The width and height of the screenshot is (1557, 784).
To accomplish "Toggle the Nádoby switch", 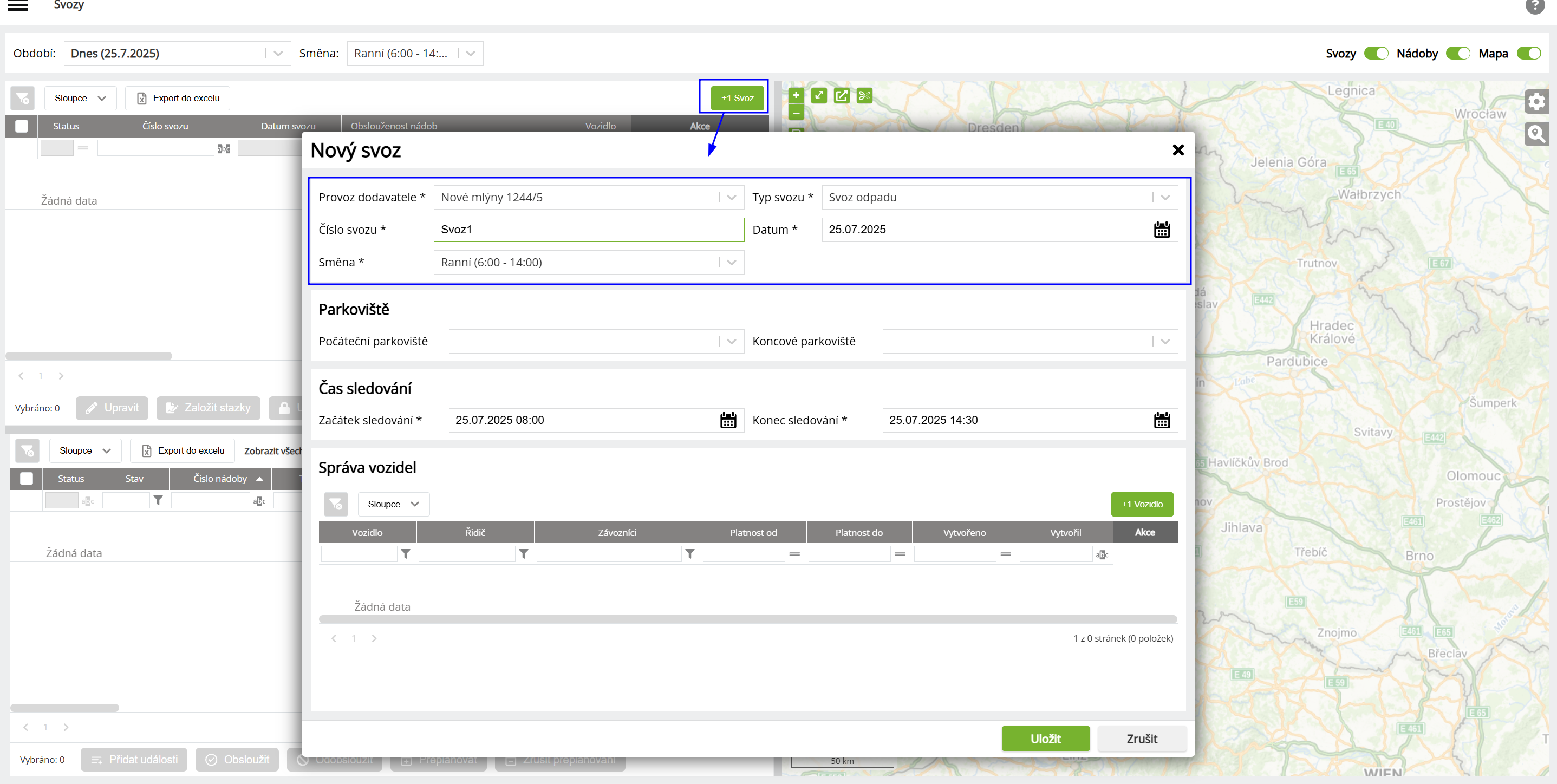I will (x=1457, y=53).
